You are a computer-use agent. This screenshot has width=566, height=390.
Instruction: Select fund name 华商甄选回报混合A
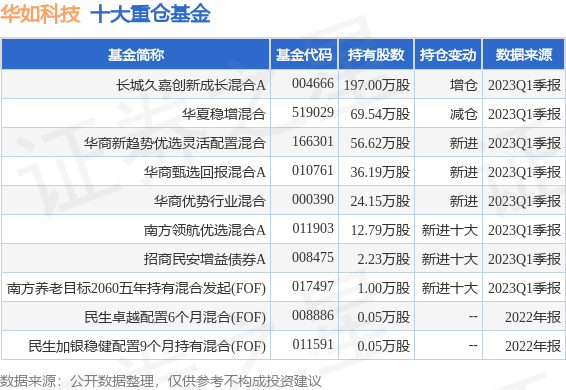(205, 172)
